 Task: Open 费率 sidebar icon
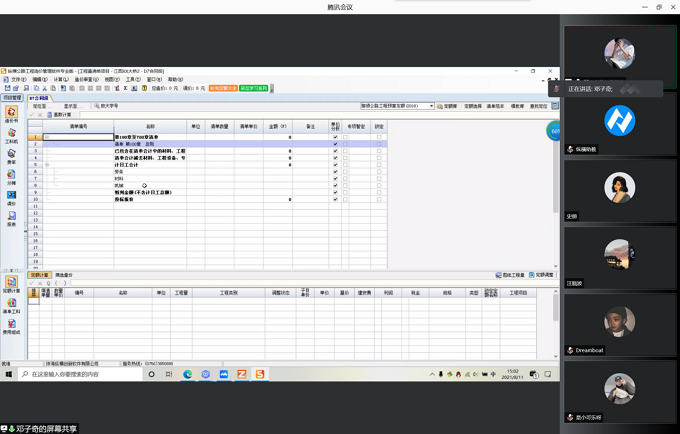click(x=11, y=157)
